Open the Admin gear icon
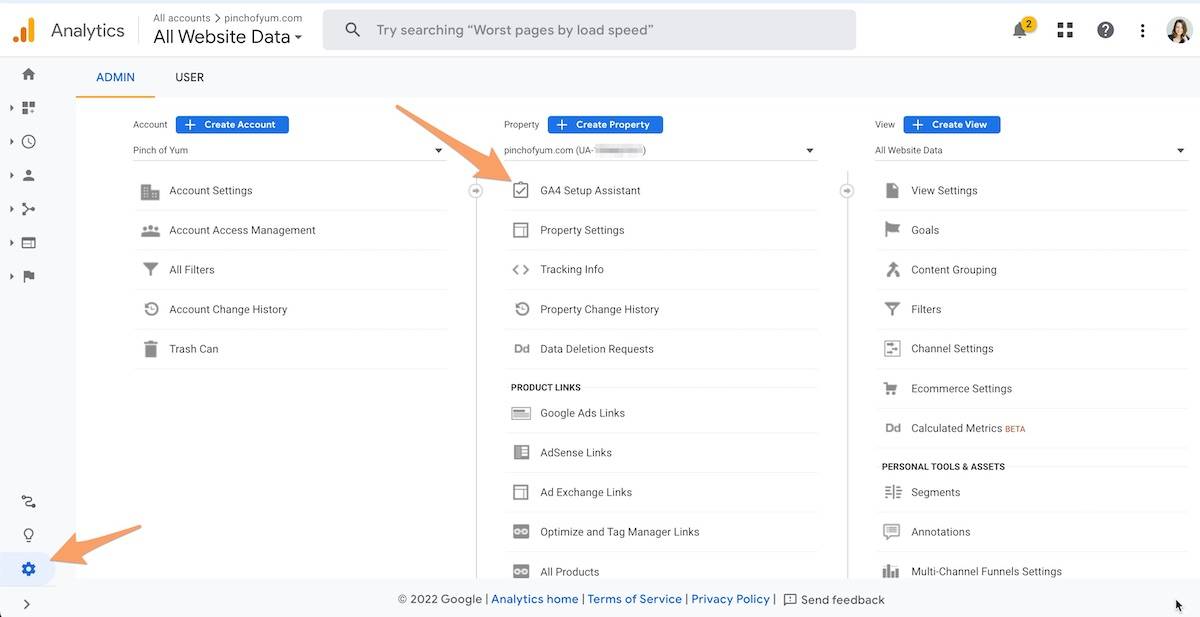 [28, 568]
